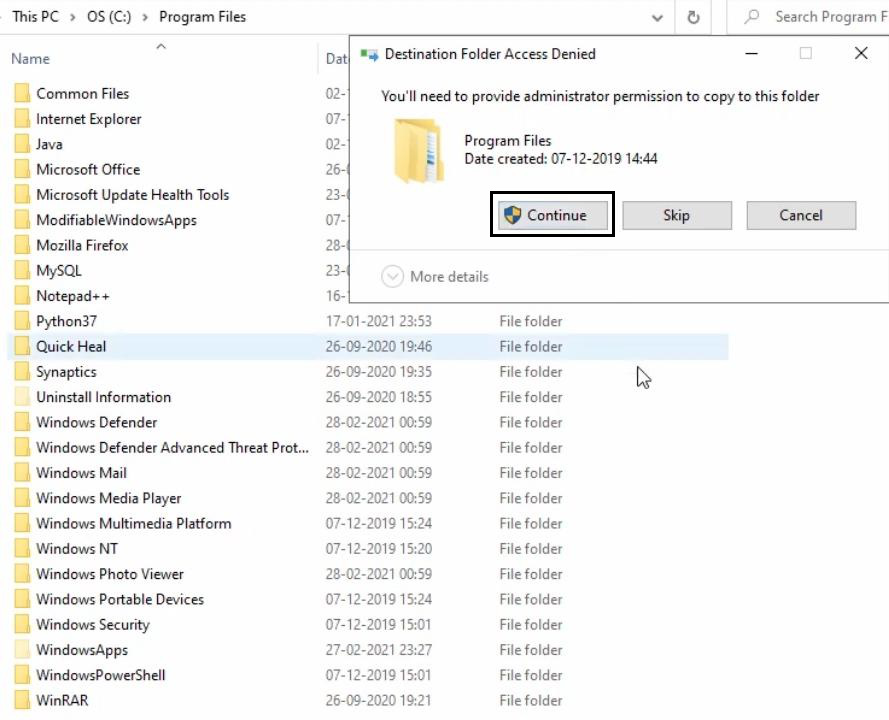Click the ModifiableWindowsApps folder icon

pos(22,220)
